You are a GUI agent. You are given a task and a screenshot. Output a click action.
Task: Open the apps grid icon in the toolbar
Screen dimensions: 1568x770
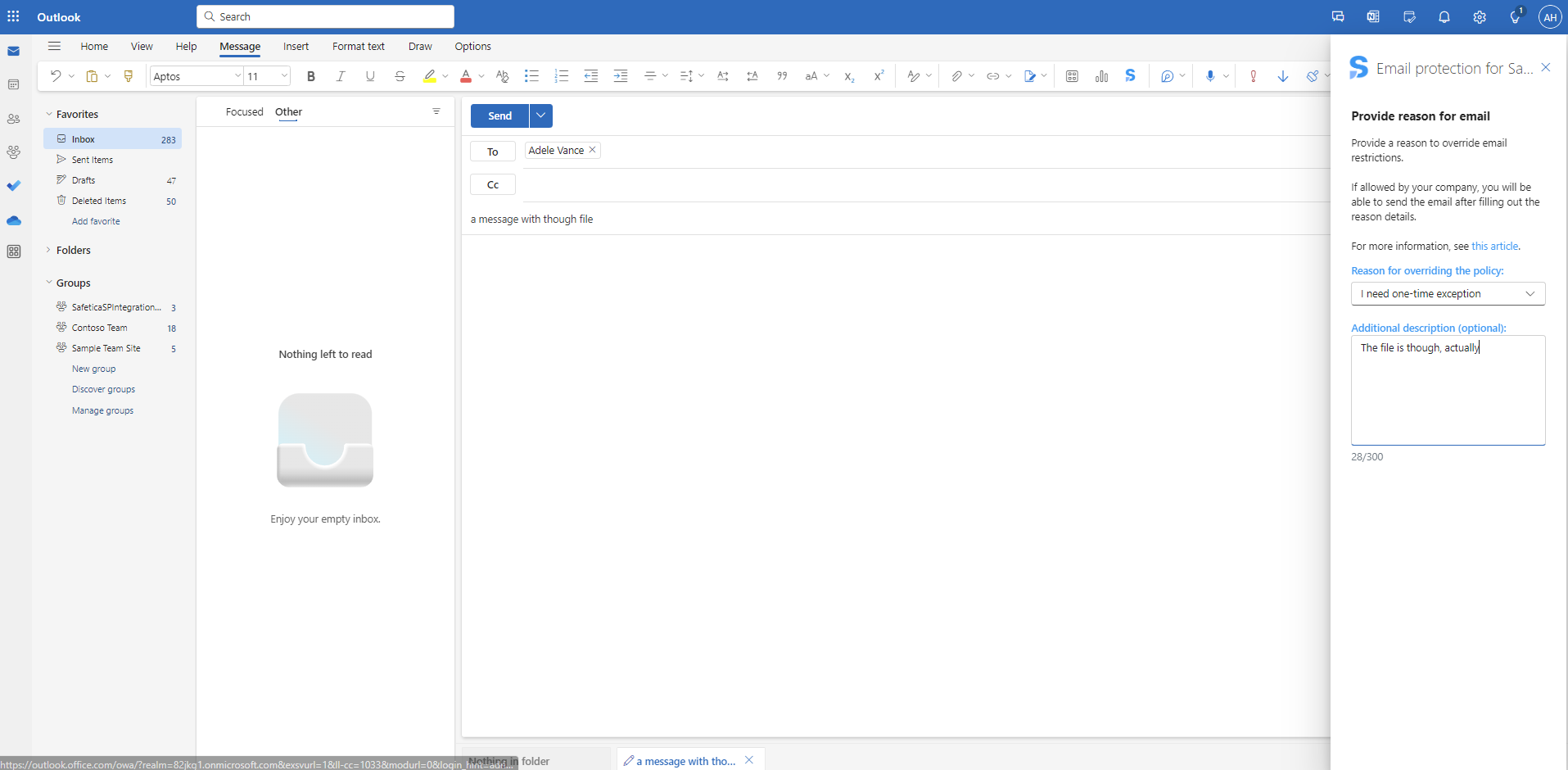[x=1072, y=76]
